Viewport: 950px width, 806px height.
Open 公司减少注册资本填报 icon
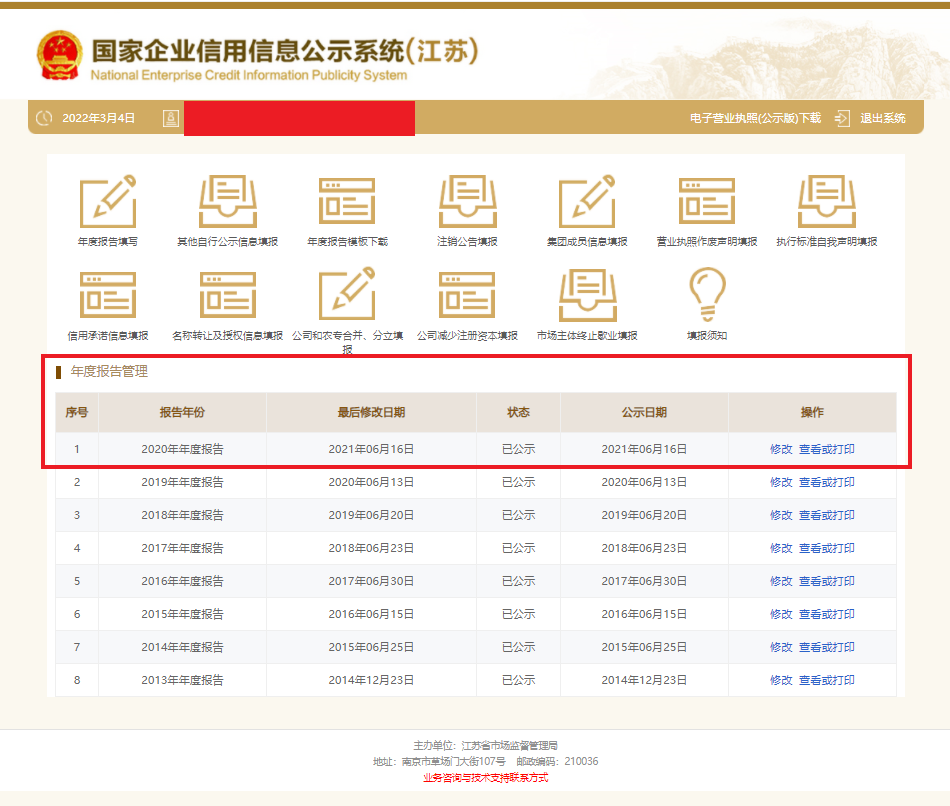click(x=467, y=295)
